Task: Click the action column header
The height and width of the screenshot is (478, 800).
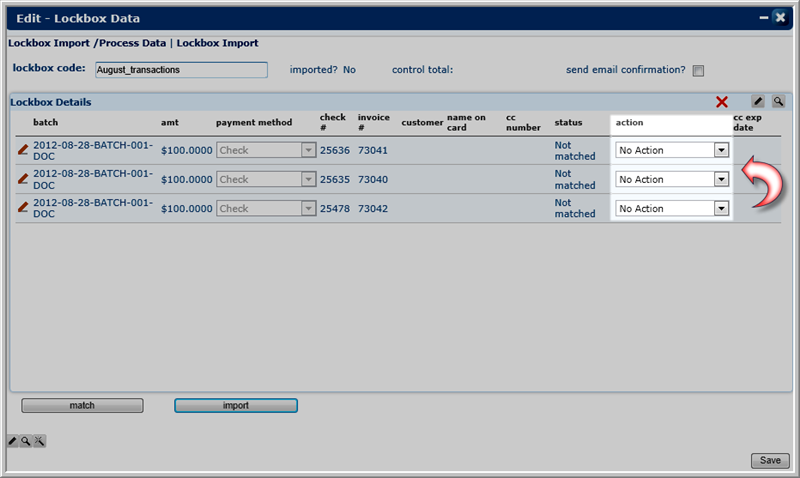Action: click(x=629, y=122)
